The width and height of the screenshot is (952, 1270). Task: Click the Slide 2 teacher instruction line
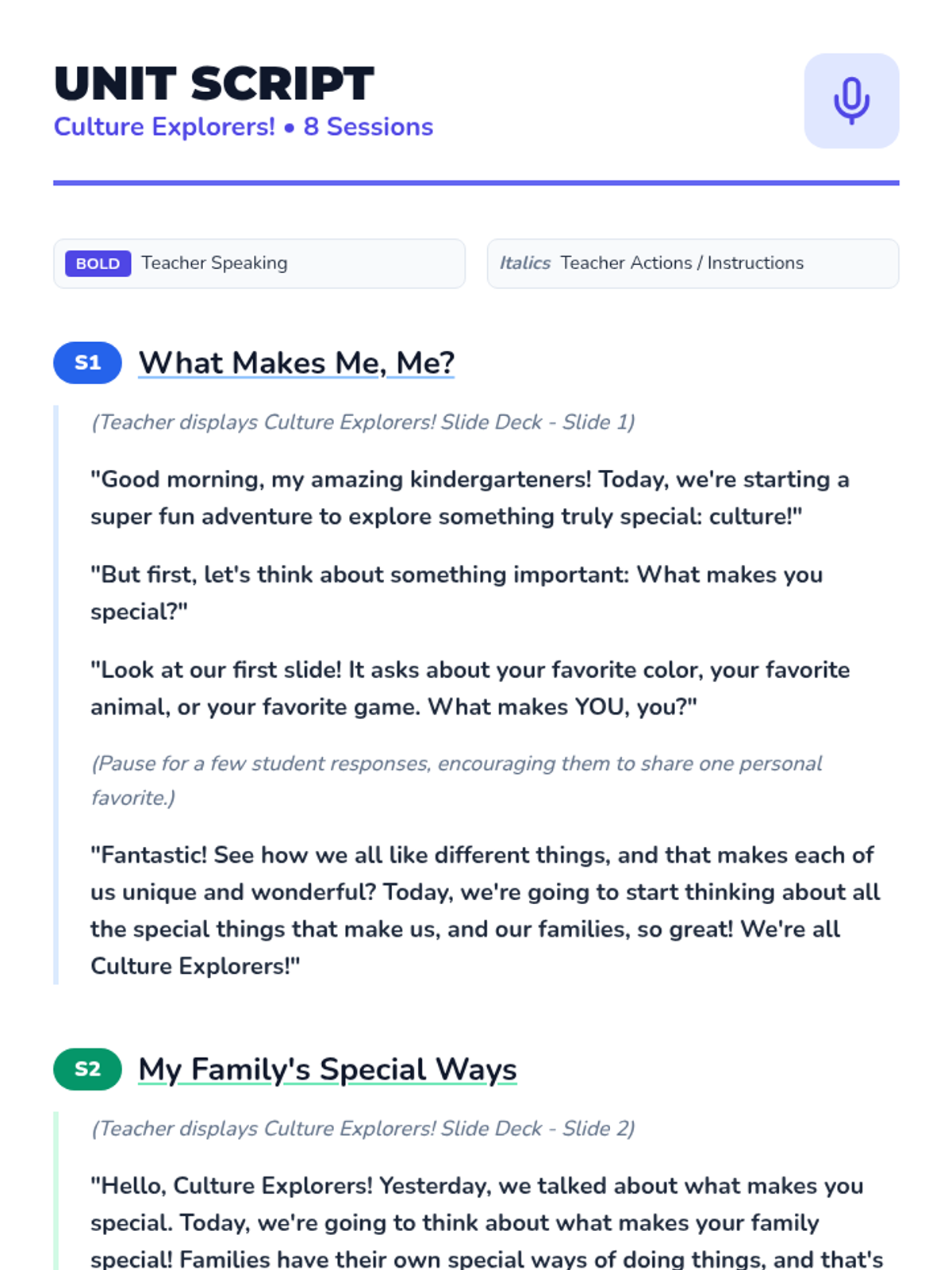point(363,1129)
